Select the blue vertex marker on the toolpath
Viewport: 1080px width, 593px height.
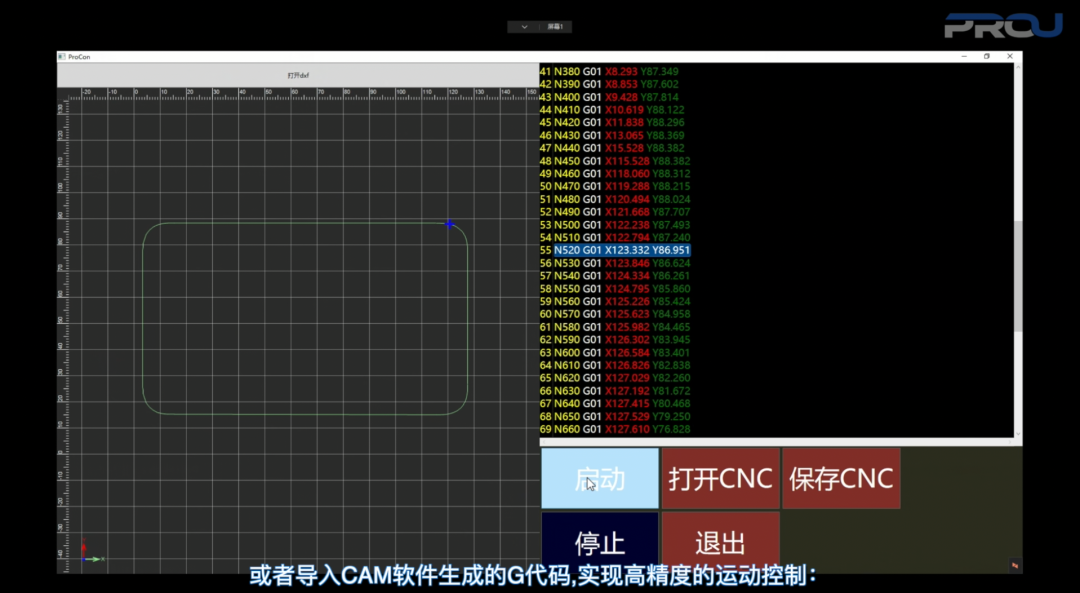pyautogui.click(x=449, y=224)
